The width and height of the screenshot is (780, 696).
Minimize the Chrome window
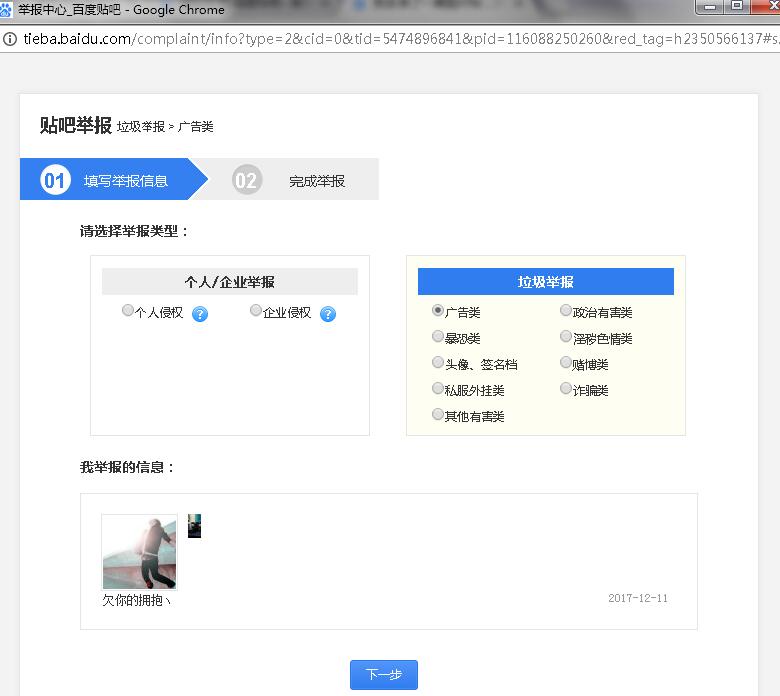click(x=710, y=7)
